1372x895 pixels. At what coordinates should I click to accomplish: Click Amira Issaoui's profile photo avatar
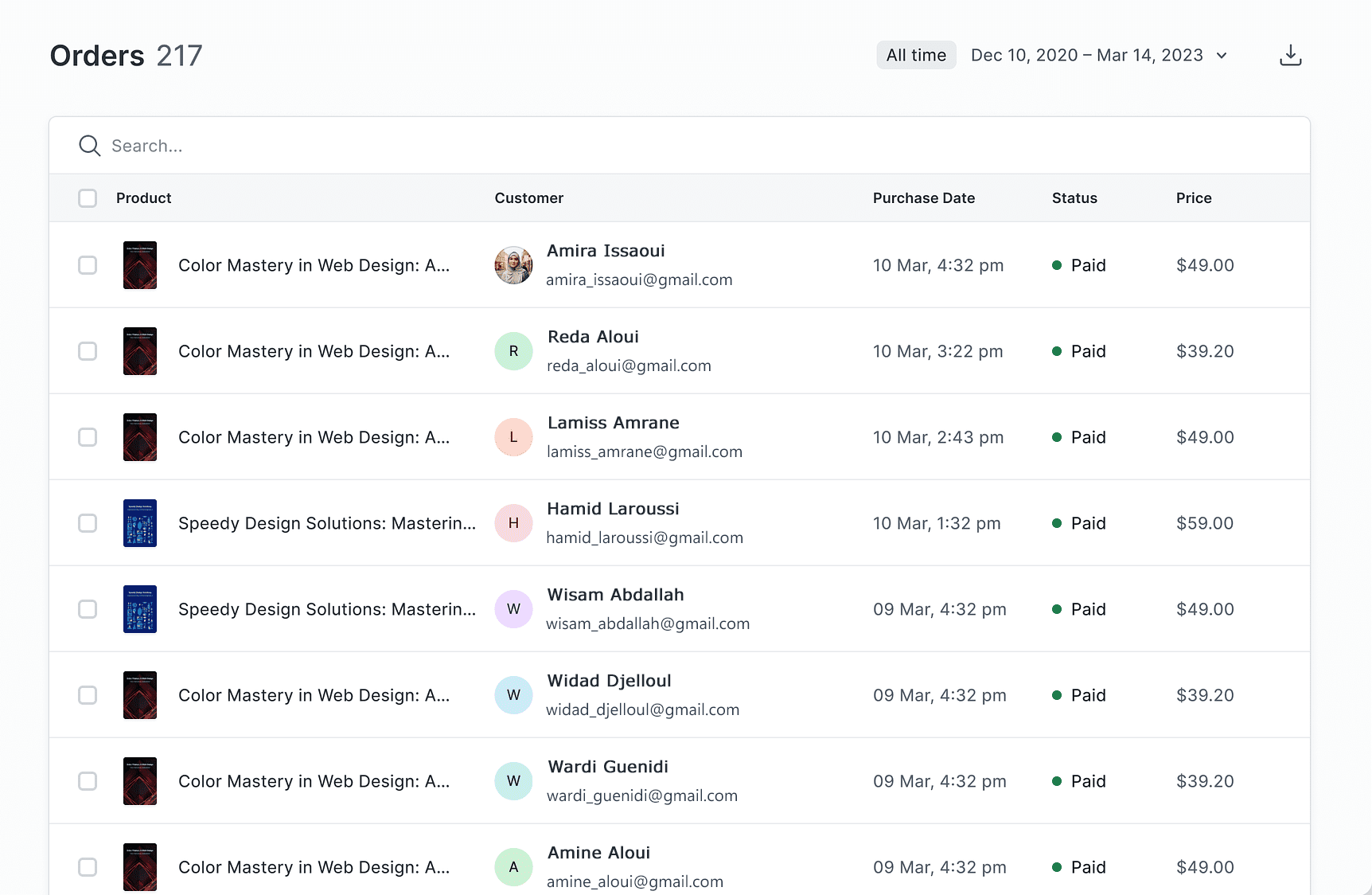(x=513, y=265)
